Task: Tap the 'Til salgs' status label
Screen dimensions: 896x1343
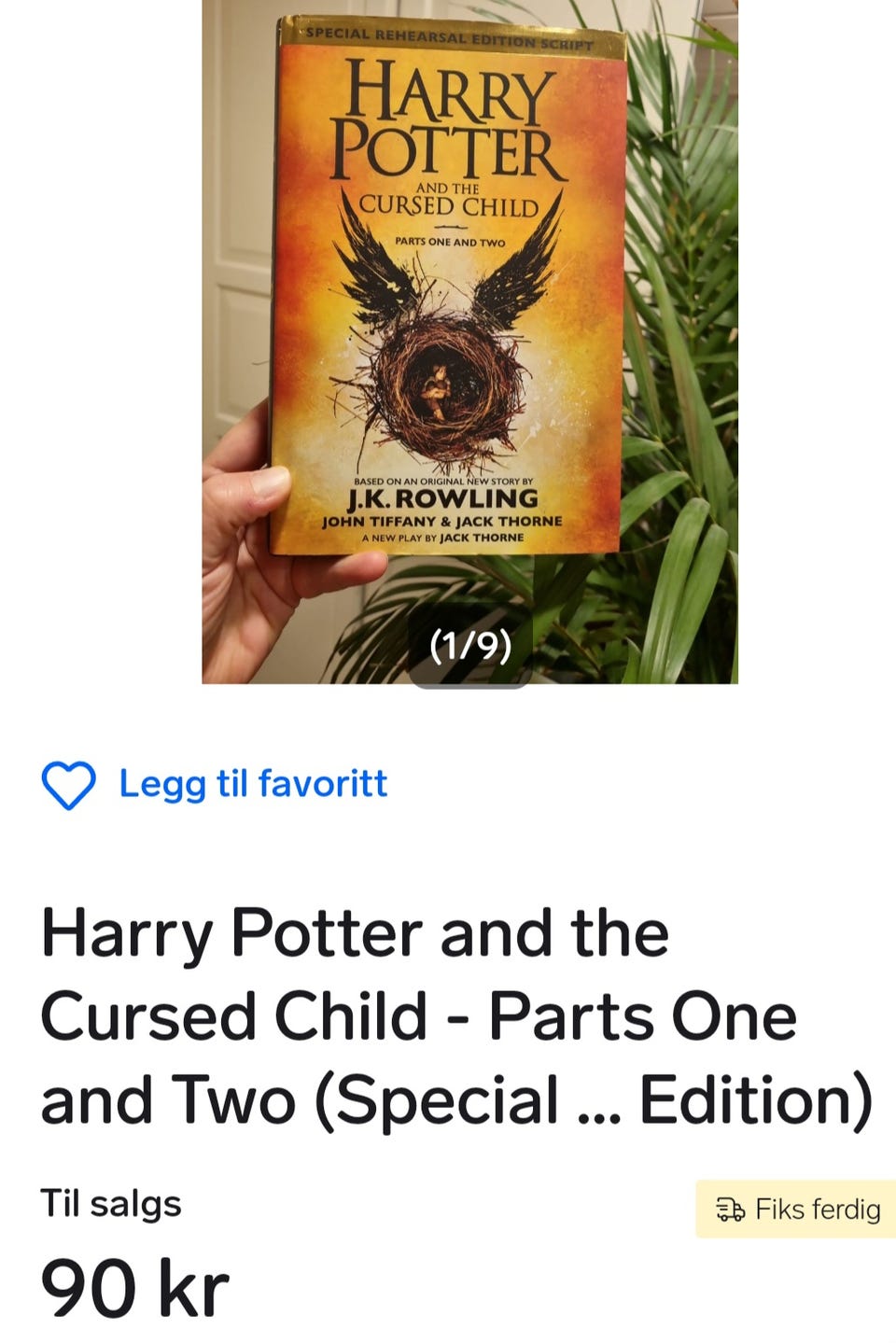Action: (x=110, y=1204)
